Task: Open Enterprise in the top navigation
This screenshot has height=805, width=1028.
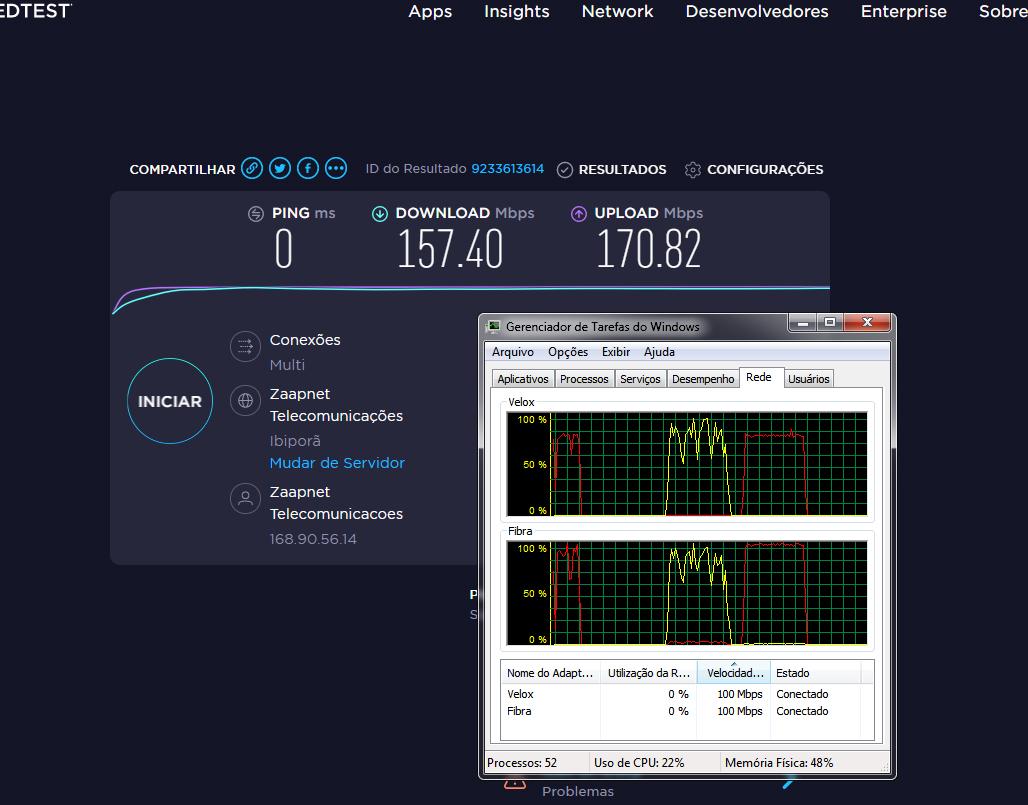Action: (903, 11)
